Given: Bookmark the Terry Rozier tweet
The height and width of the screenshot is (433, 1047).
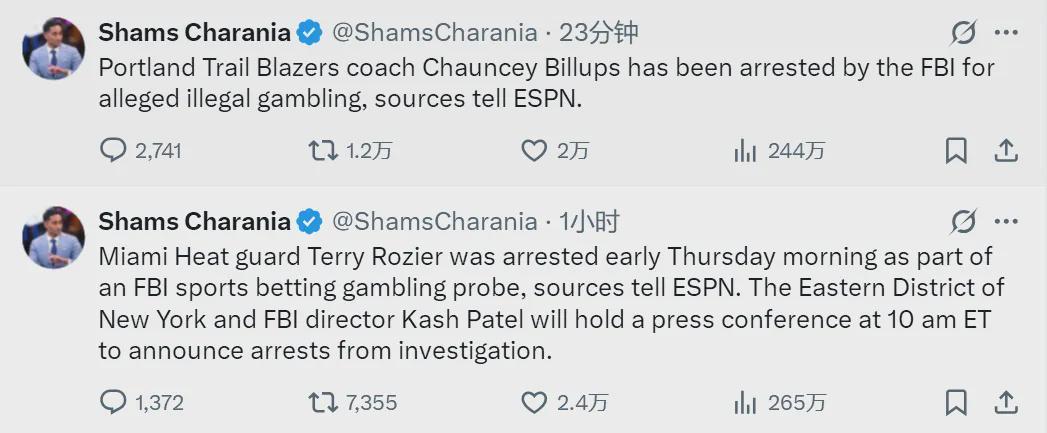Looking at the screenshot, I should point(956,402).
